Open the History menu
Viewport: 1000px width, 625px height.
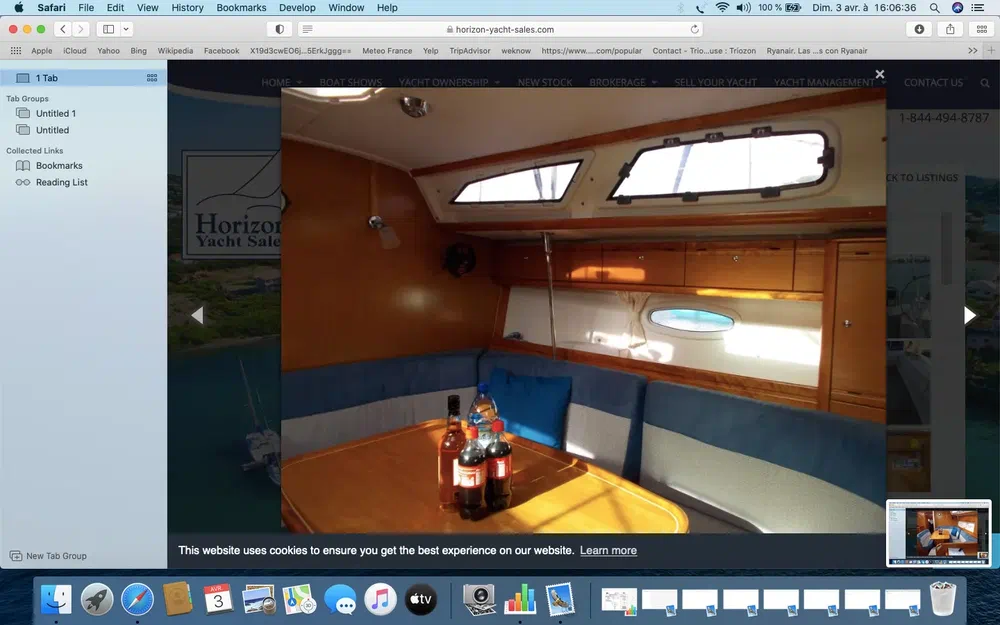coord(187,7)
